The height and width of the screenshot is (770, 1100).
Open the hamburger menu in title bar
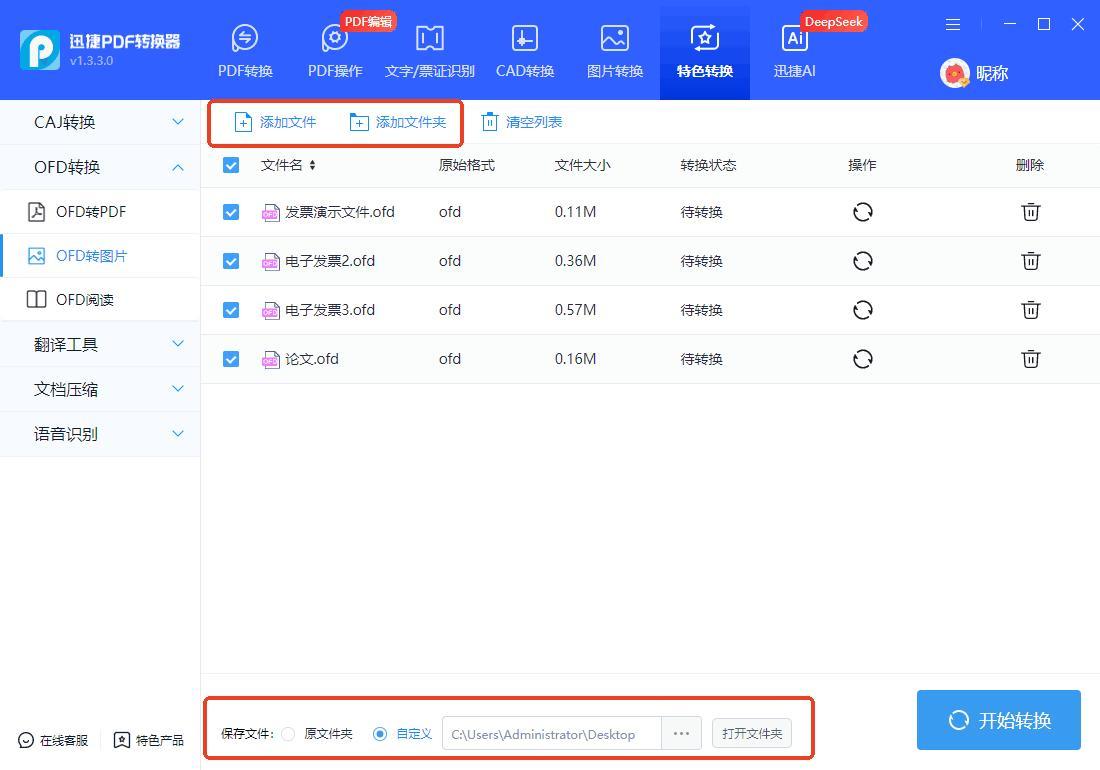[x=953, y=24]
